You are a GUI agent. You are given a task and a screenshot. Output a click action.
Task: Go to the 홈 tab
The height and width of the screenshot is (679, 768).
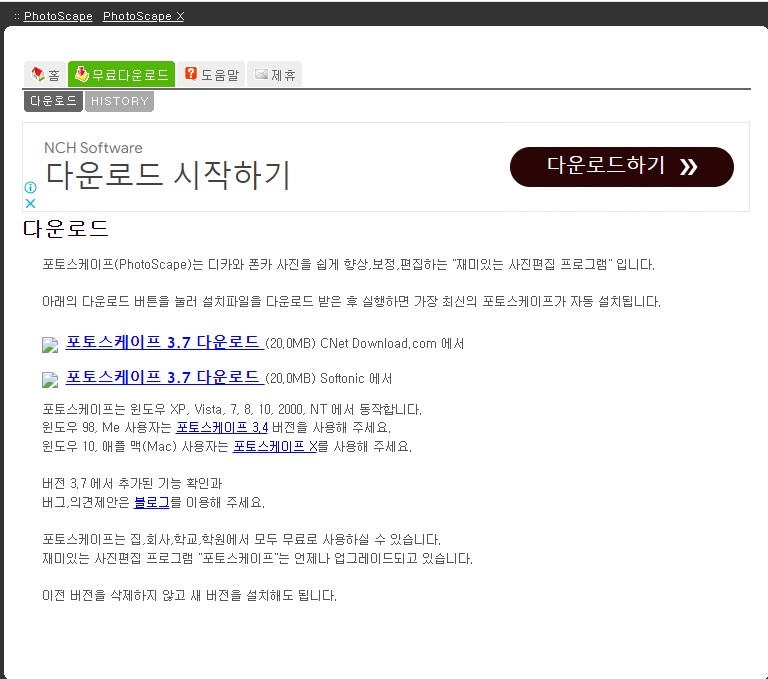click(x=45, y=74)
